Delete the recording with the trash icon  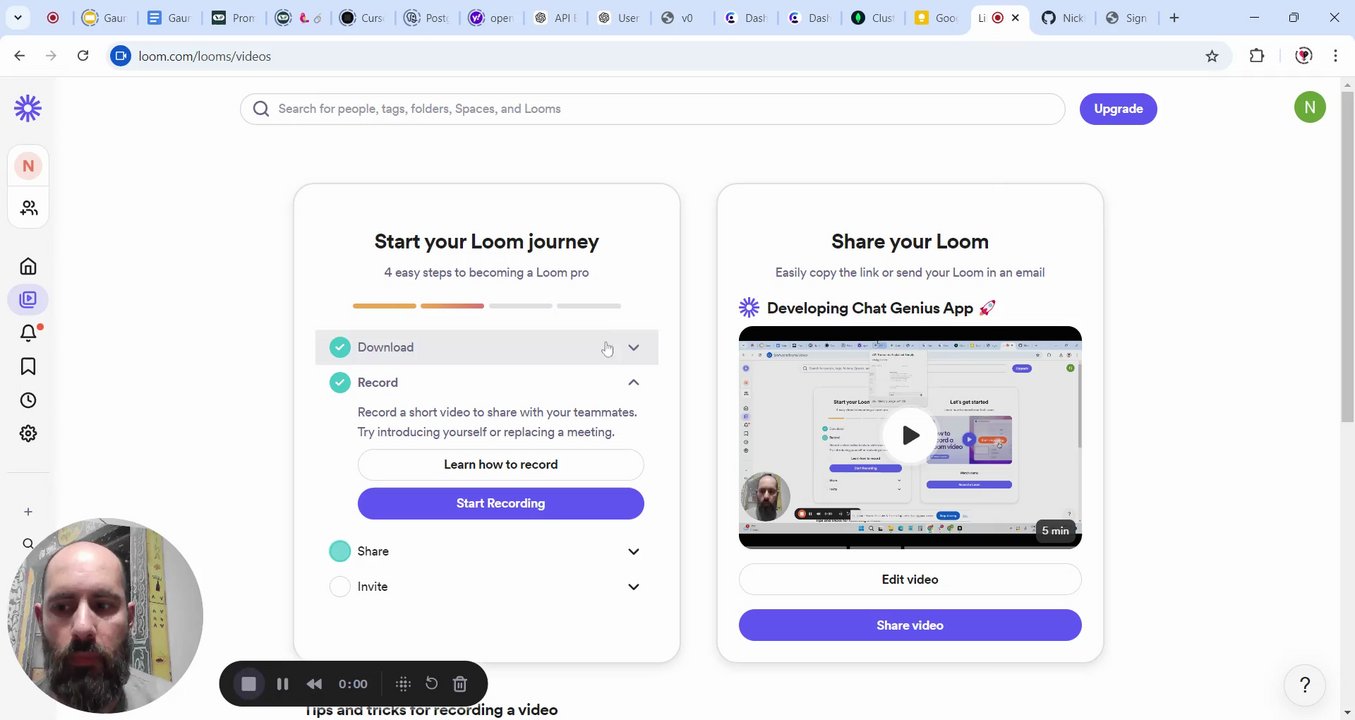coord(460,684)
